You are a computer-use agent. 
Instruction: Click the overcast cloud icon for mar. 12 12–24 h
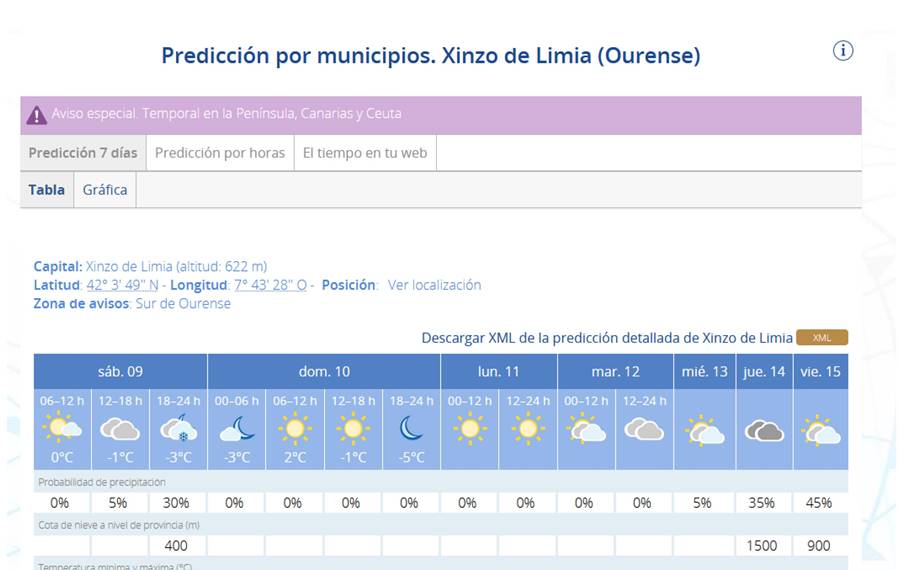tap(644, 429)
